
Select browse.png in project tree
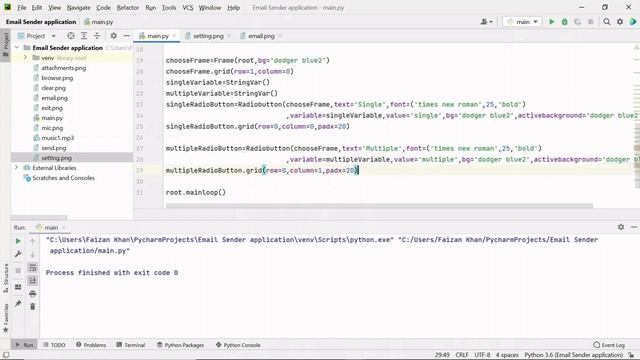57,78
